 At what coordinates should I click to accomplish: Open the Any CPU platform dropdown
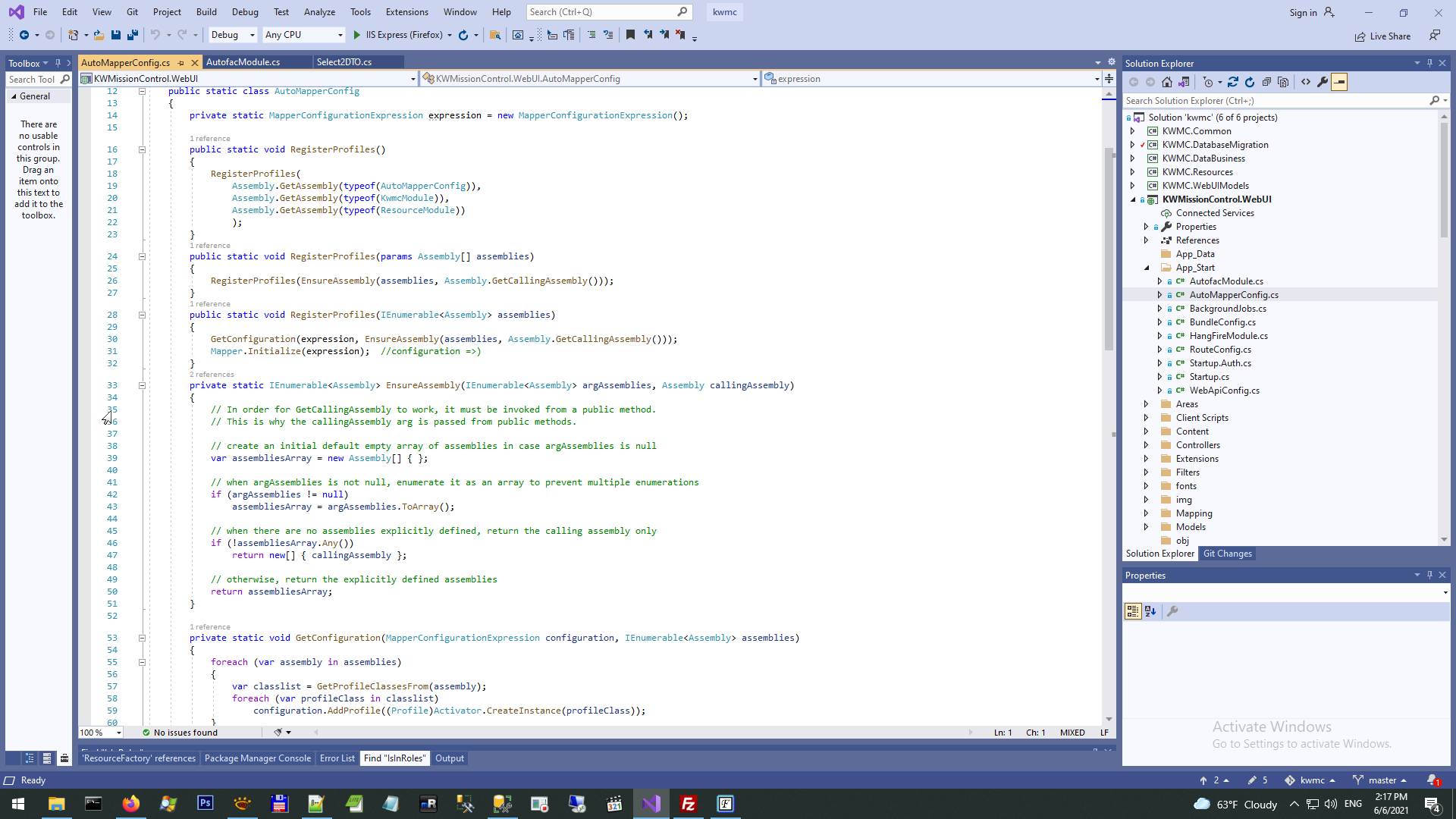pyautogui.click(x=303, y=35)
